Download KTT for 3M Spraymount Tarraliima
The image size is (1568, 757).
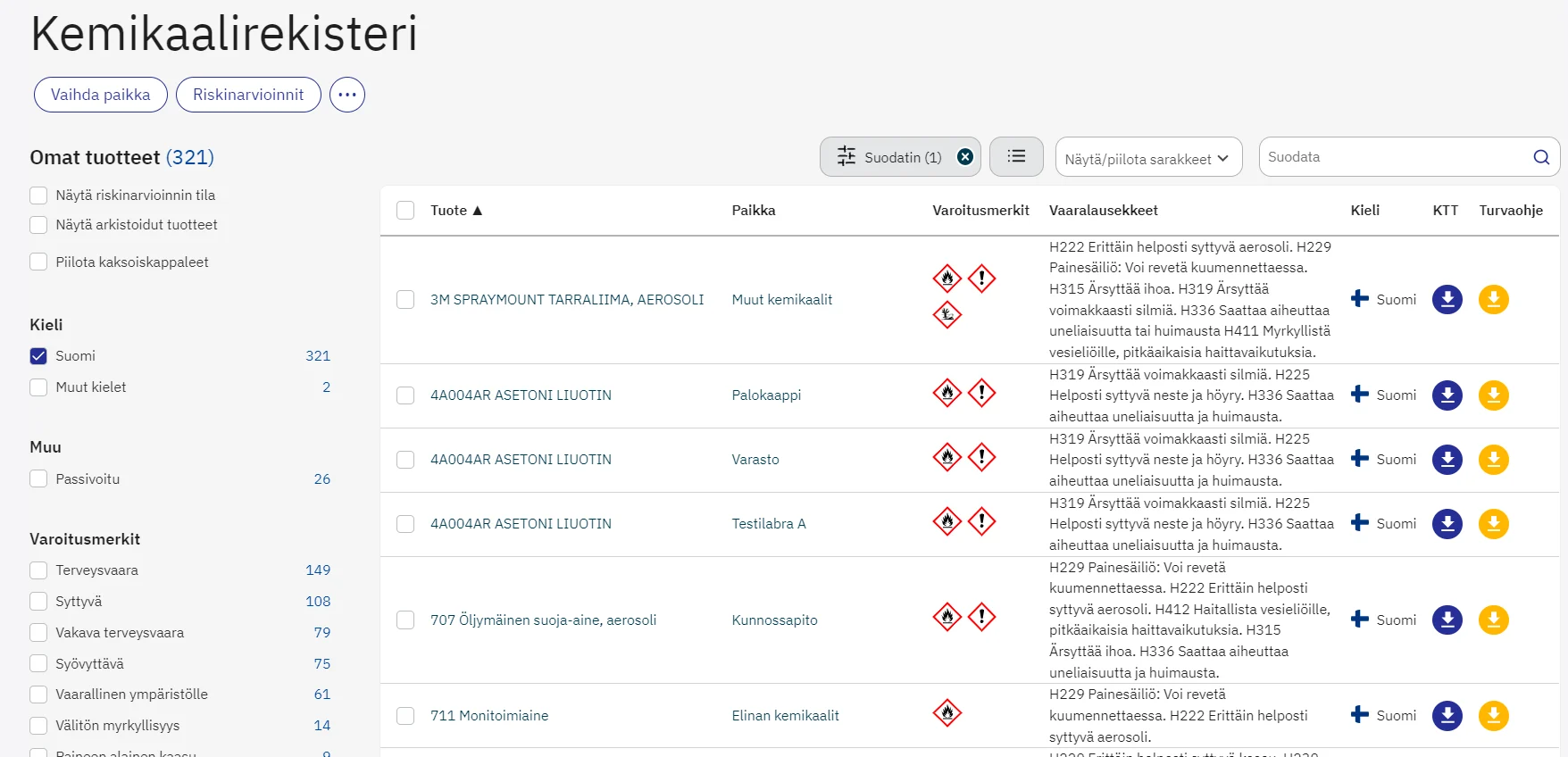(1447, 300)
